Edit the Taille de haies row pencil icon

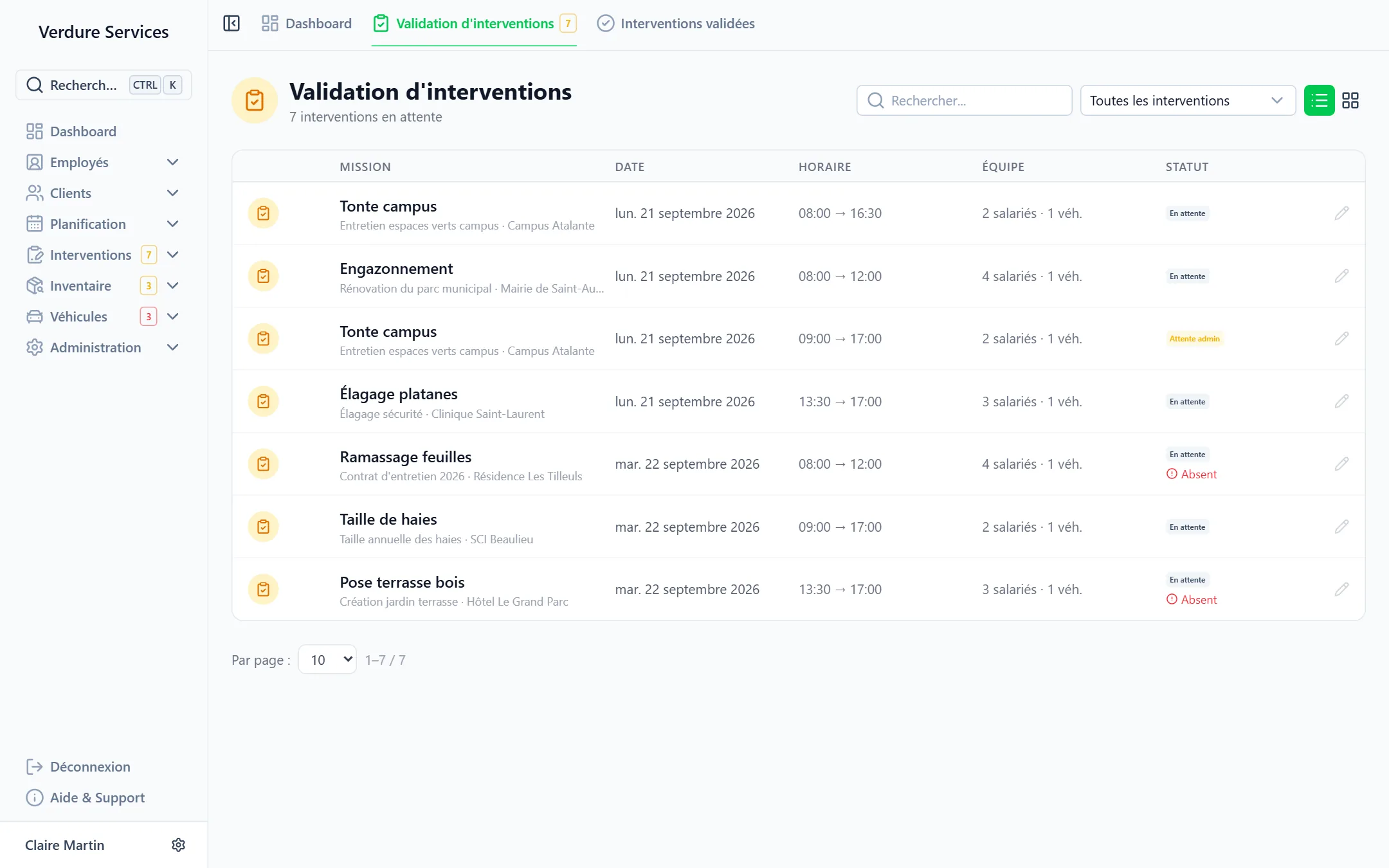(x=1341, y=527)
